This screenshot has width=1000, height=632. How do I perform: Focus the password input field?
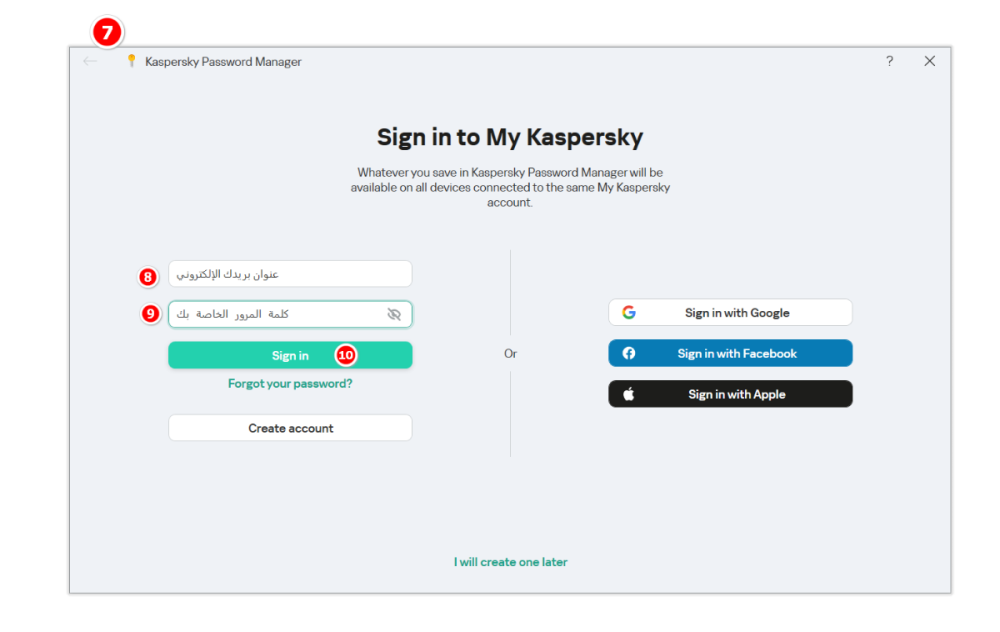click(275, 314)
